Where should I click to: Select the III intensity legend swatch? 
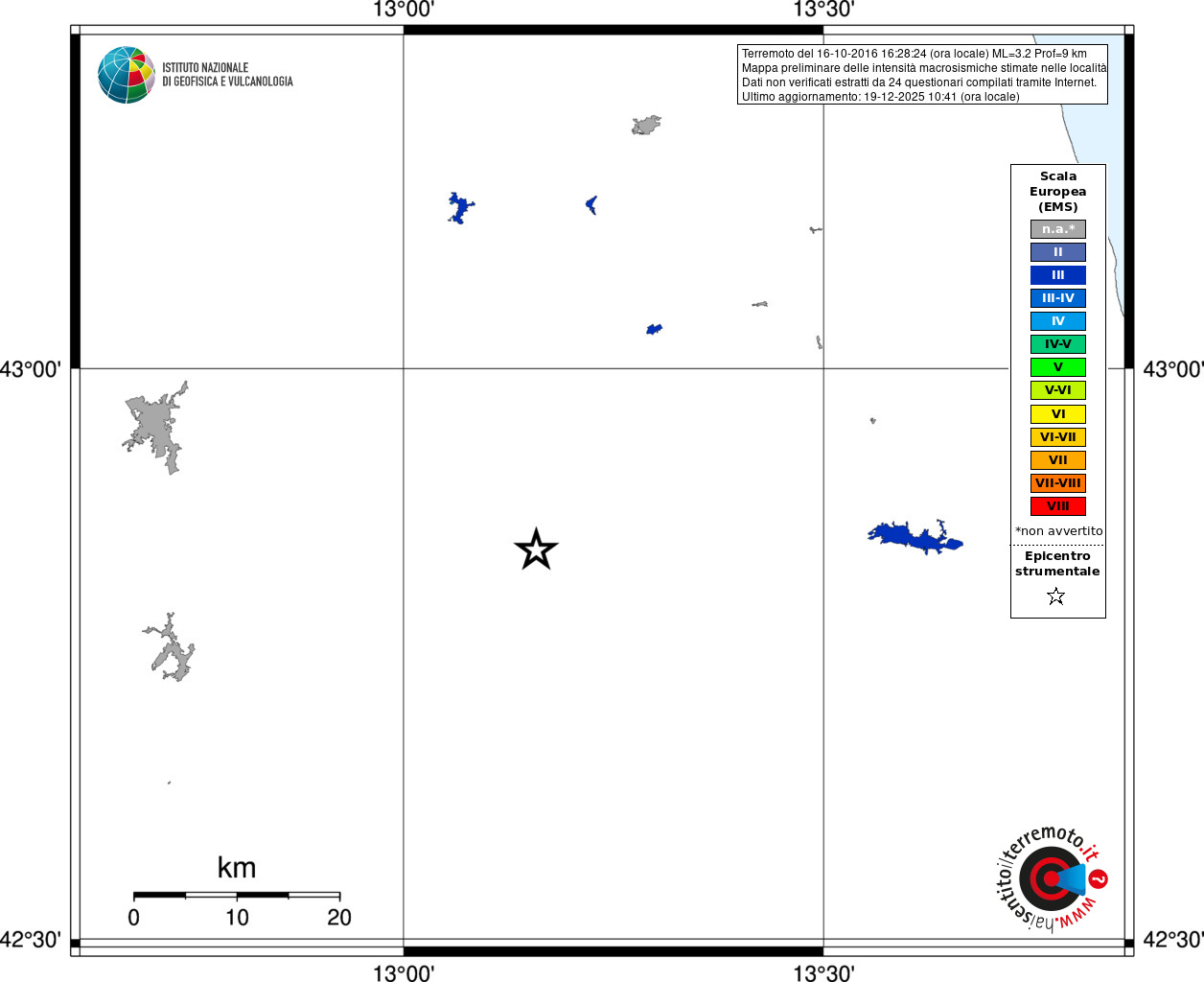[x=1058, y=275]
